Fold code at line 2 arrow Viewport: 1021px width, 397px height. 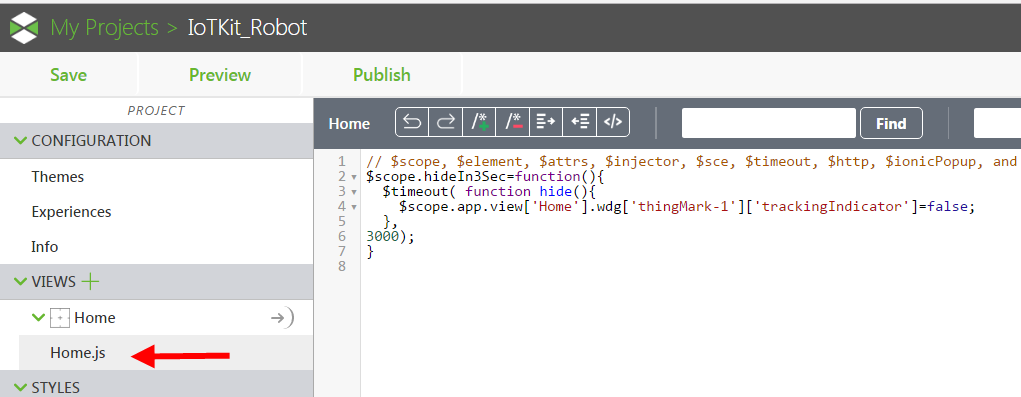click(x=354, y=177)
